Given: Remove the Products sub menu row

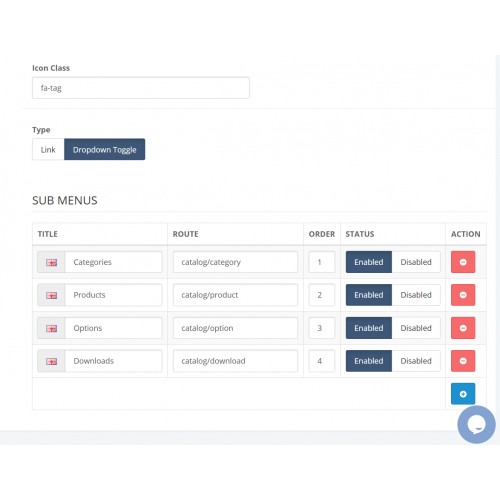Looking at the screenshot, I should coord(463,295).
